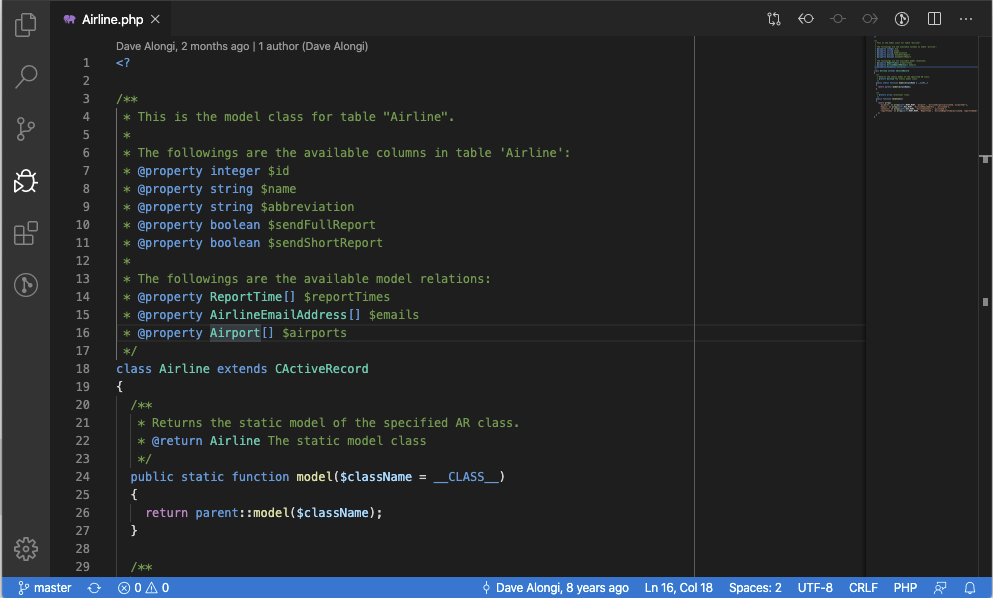993x598 pixels.
Task: Select language mode PHP in status bar
Action: pyautogui.click(x=905, y=588)
